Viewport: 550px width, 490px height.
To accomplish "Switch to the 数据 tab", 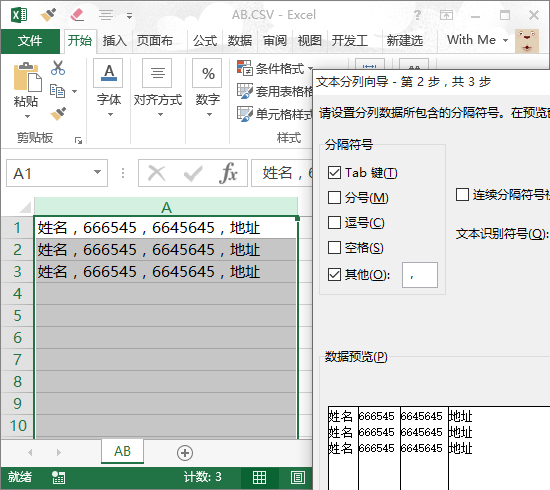I will click(x=240, y=41).
